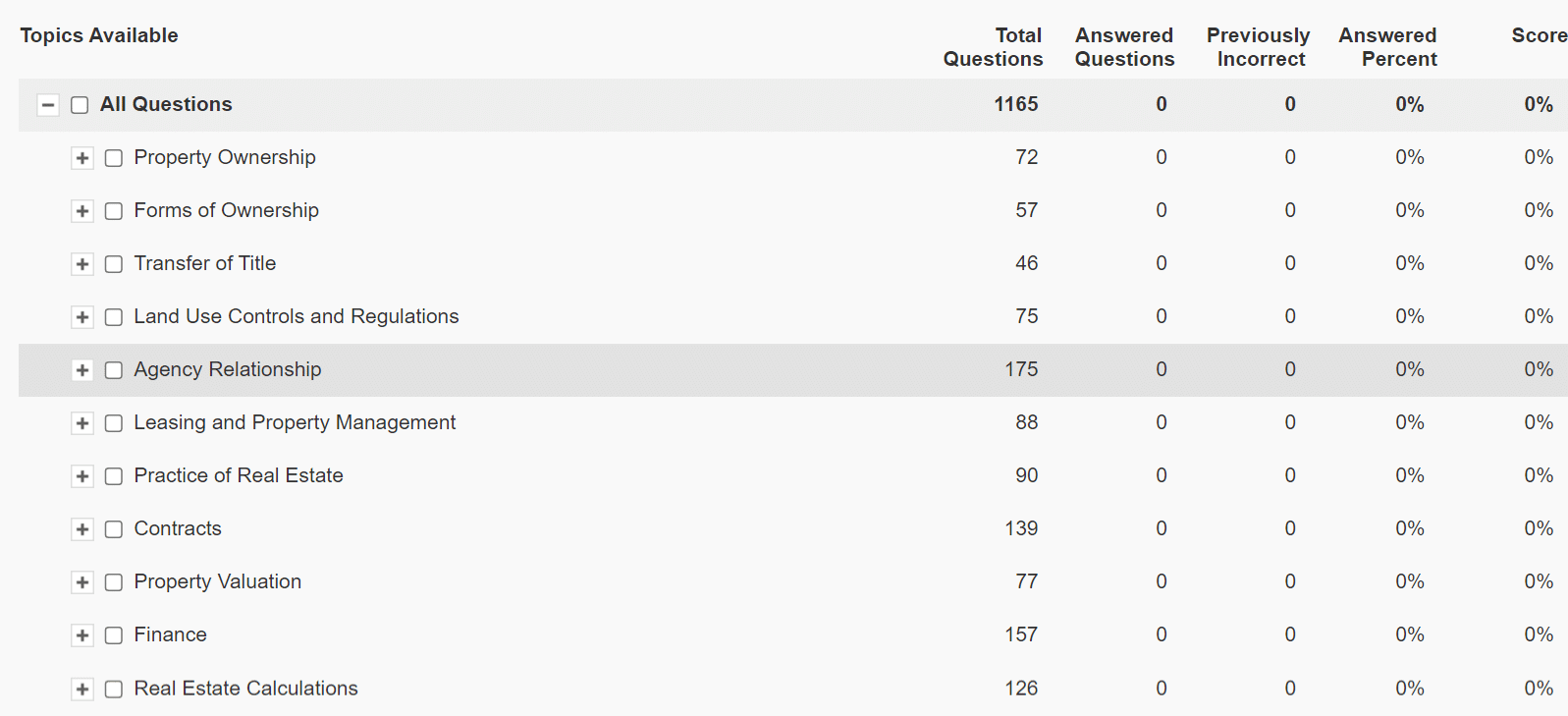Expand the Property Ownership topic
This screenshot has width=1568, height=716.
click(82, 158)
